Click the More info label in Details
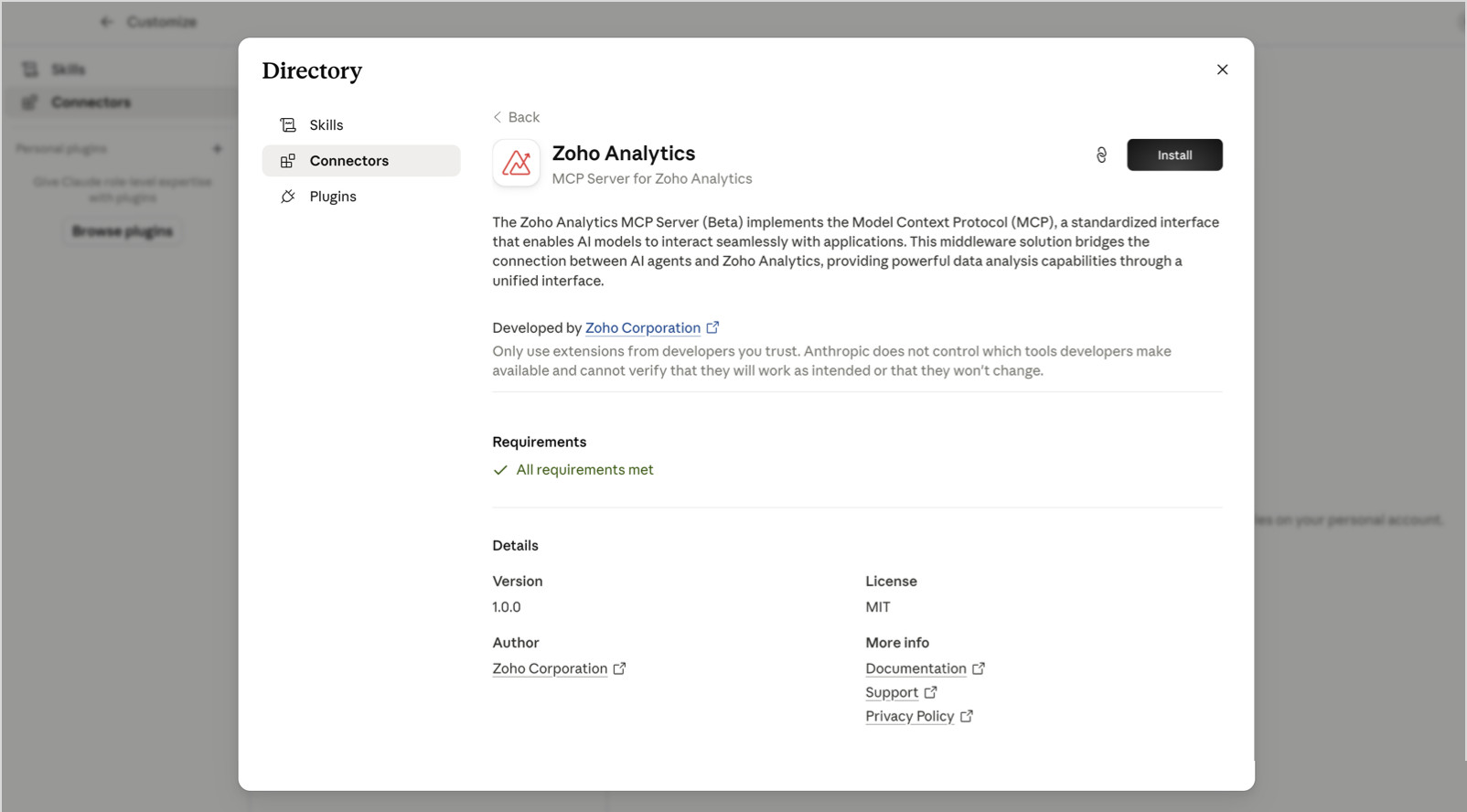Viewport: 1467px width, 812px height. [x=897, y=643]
